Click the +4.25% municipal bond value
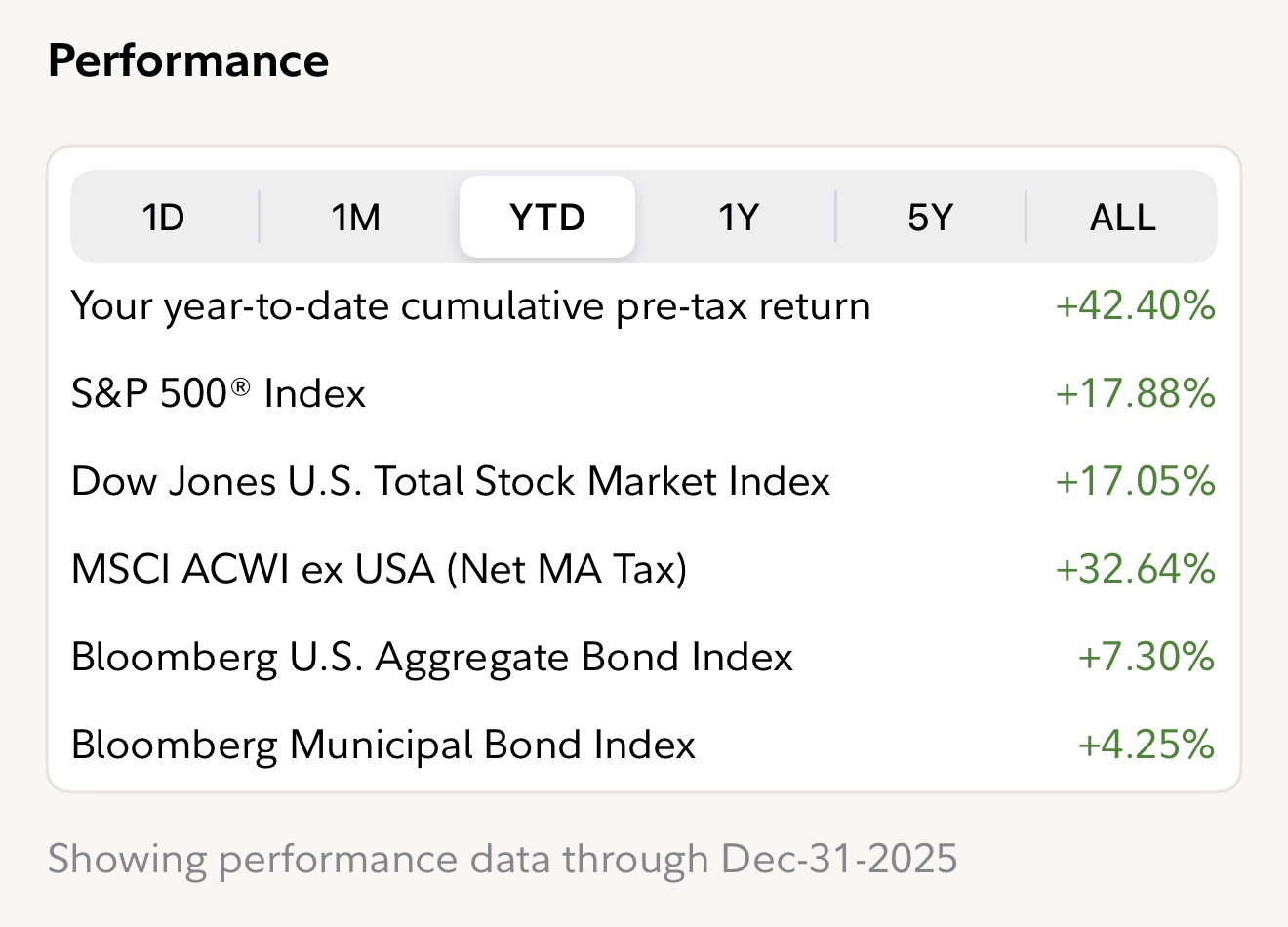This screenshot has height=927, width=1288. (x=1146, y=745)
